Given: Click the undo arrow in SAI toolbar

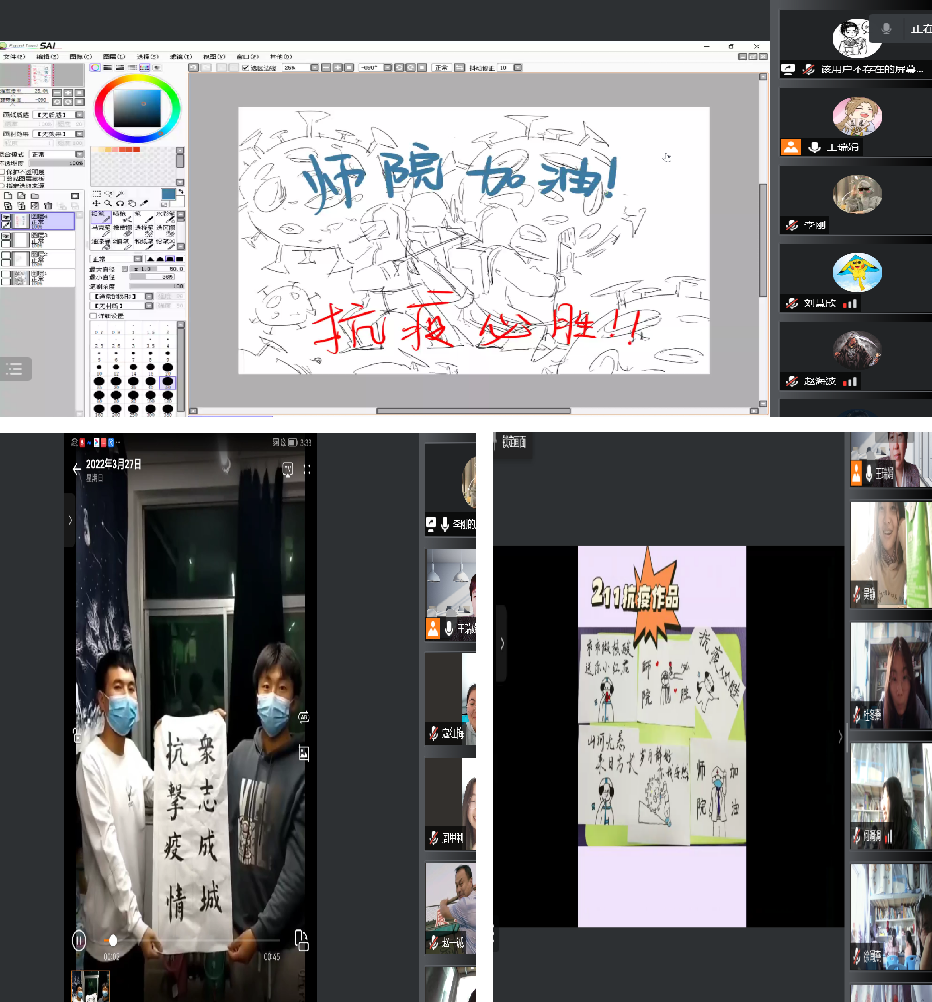Looking at the screenshot, I should 194,67.
